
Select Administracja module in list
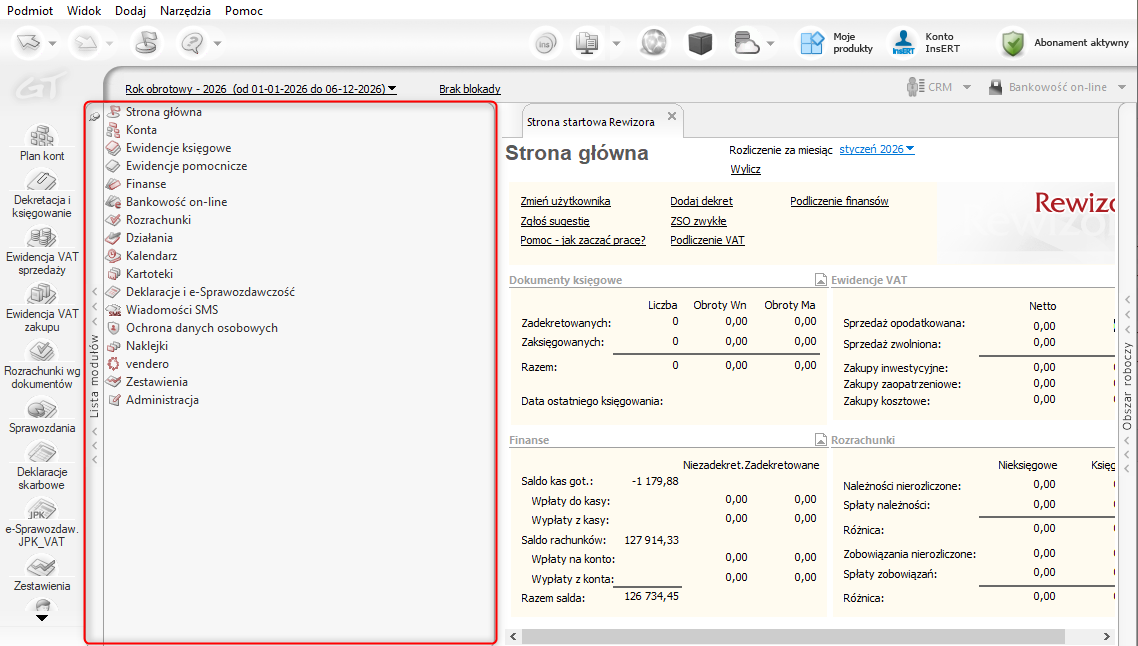click(x=162, y=400)
